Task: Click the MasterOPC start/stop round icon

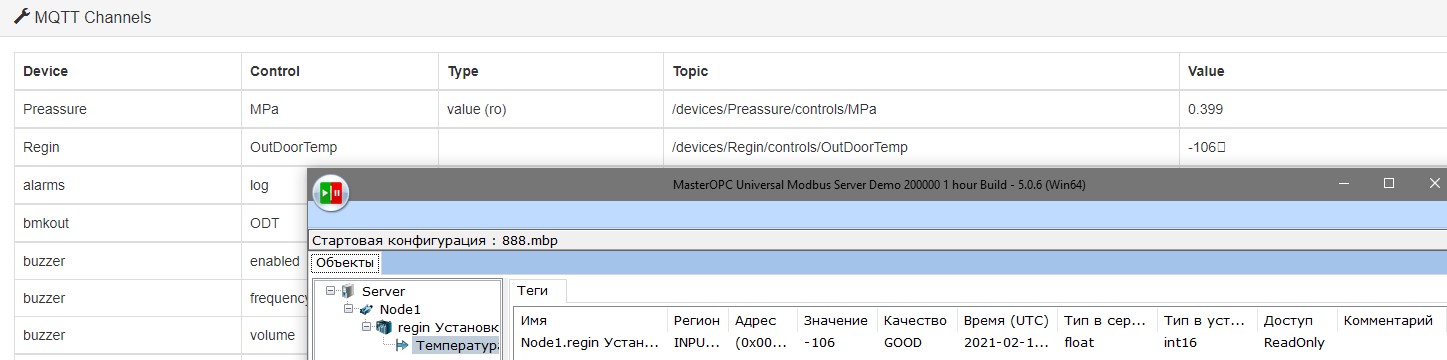Action: (331, 192)
